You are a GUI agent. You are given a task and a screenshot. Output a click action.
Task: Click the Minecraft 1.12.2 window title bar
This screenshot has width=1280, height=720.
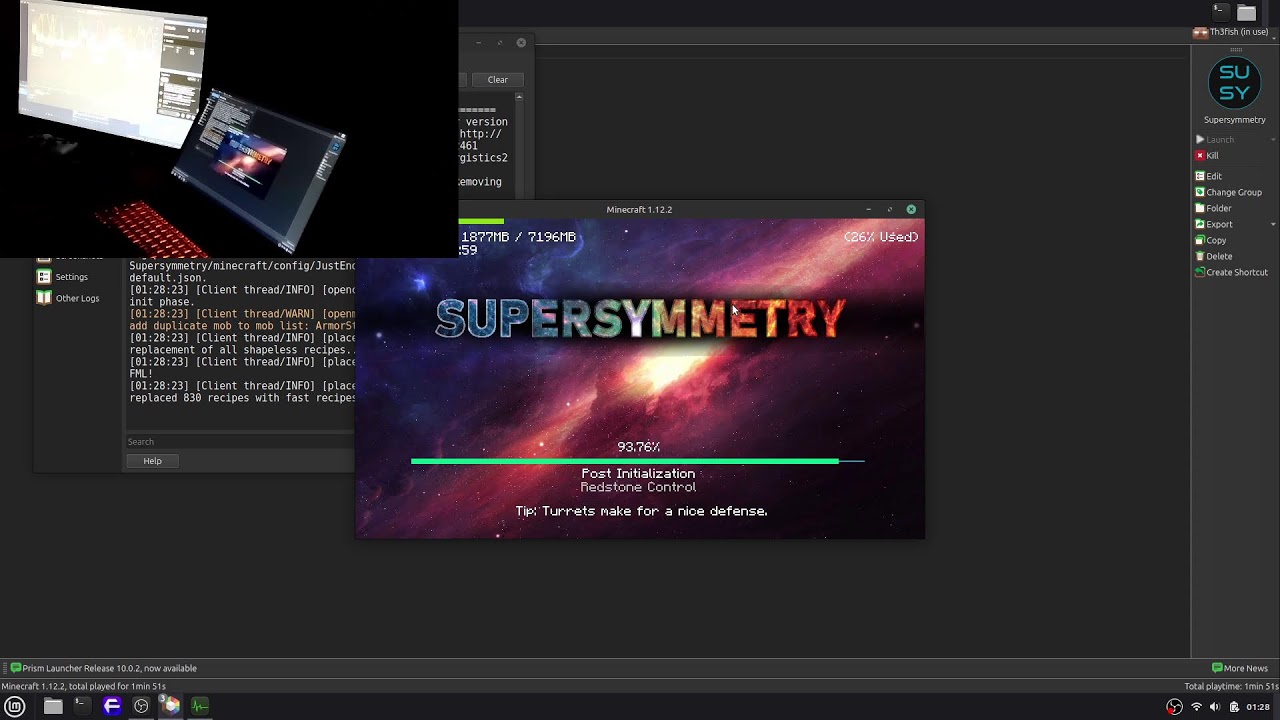coord(639,209)
